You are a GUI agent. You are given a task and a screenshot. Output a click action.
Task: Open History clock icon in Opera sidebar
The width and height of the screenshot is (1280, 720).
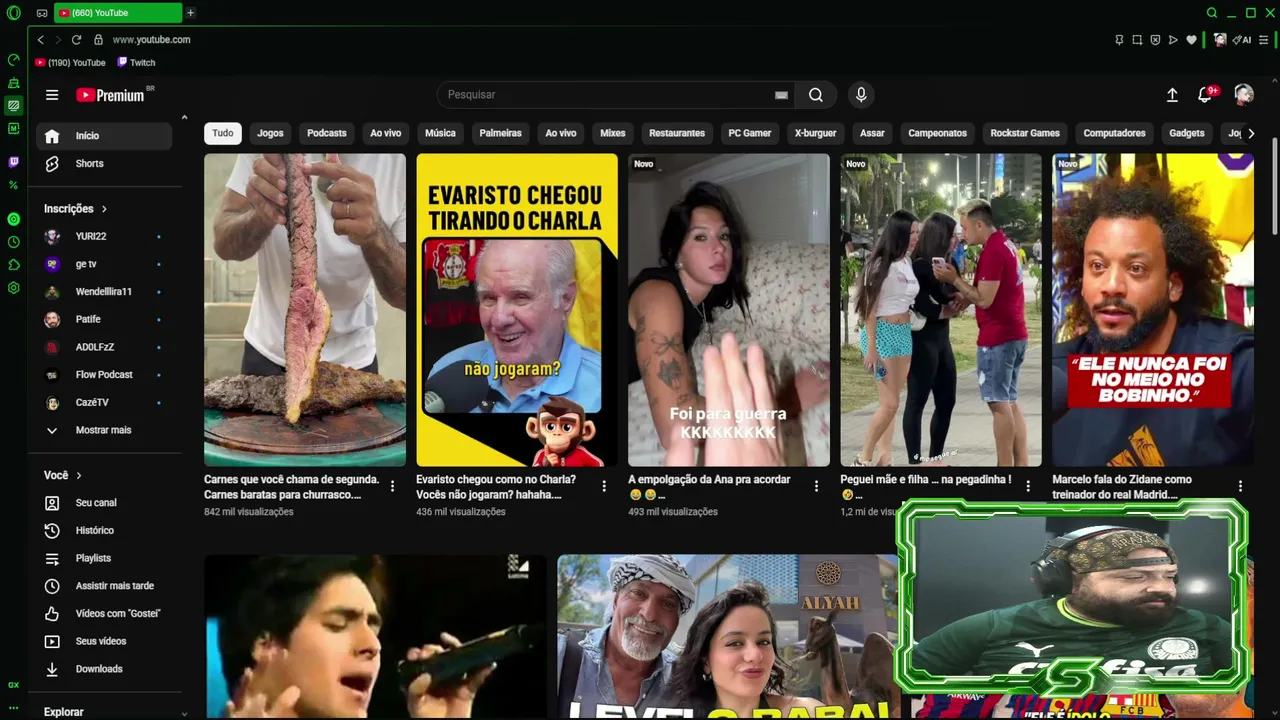[14, 242]
